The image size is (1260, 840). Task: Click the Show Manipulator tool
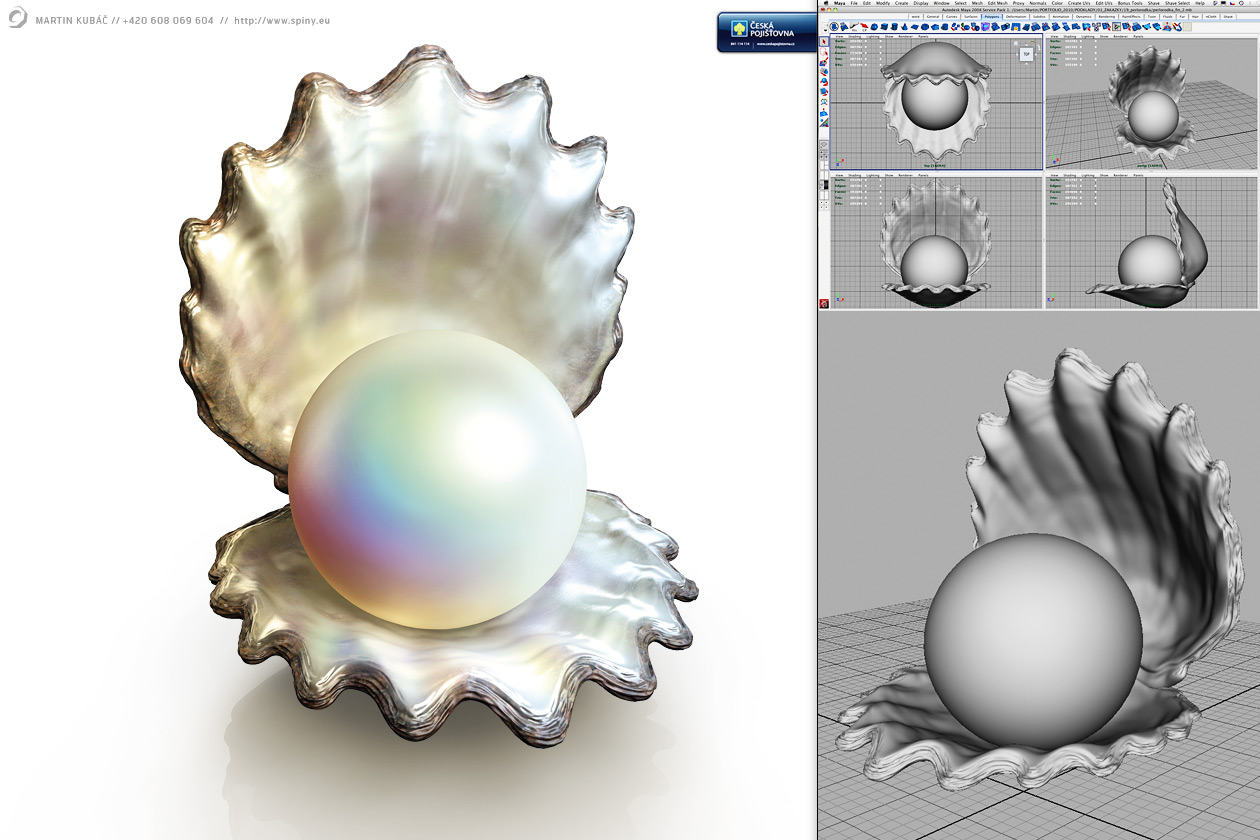click(x=824, y=122)
